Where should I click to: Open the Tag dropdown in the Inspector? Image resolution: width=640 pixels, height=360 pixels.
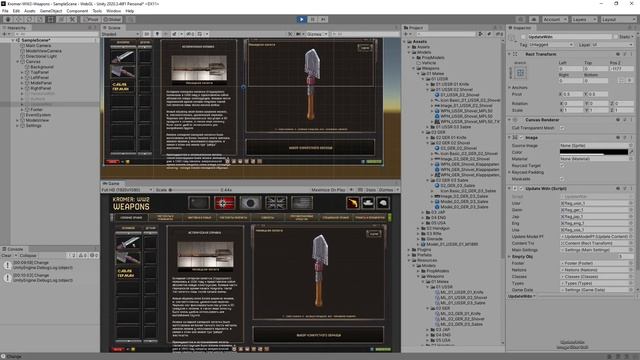click(551, 45)
